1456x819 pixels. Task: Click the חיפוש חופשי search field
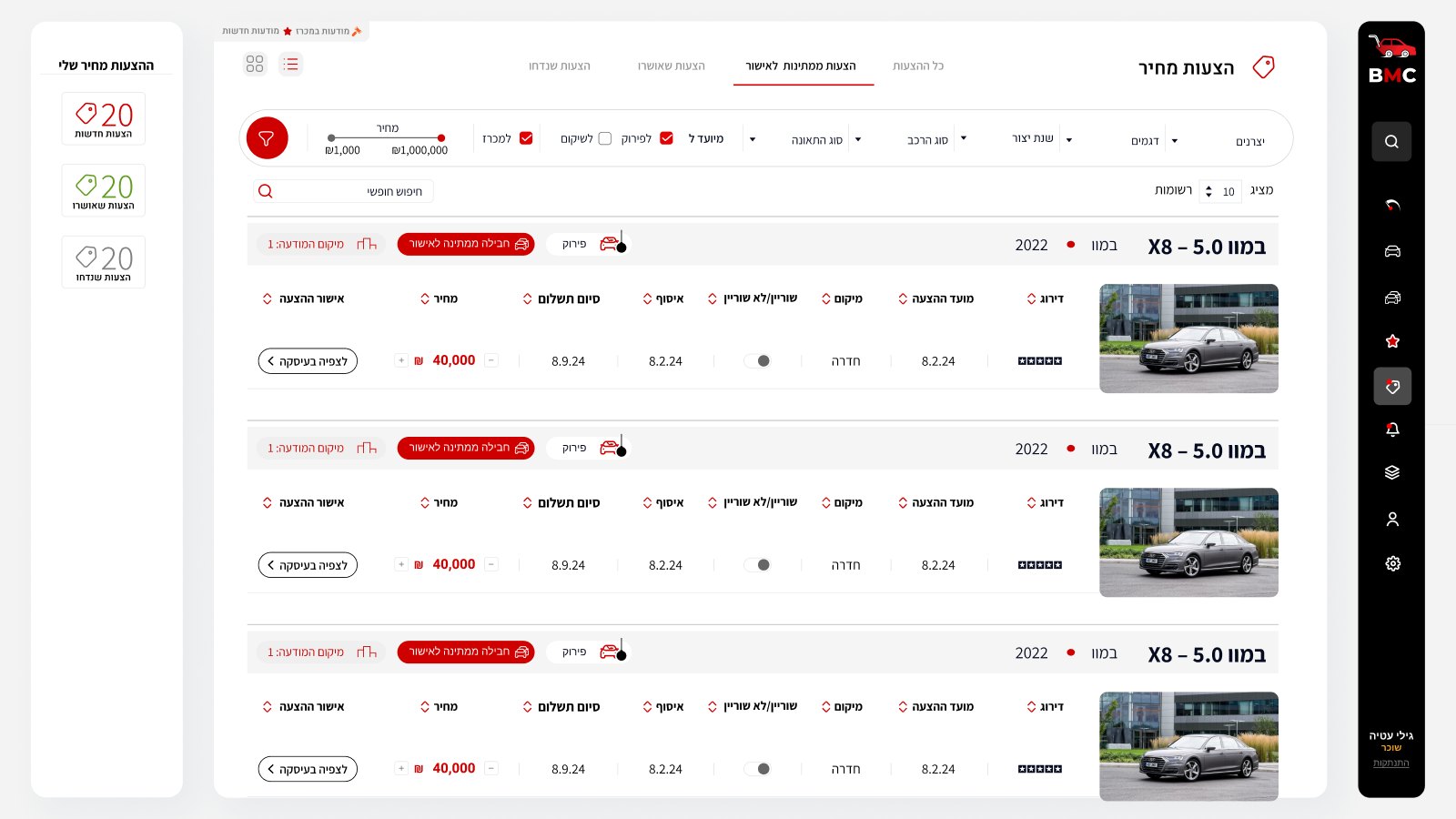pos(343,191)
